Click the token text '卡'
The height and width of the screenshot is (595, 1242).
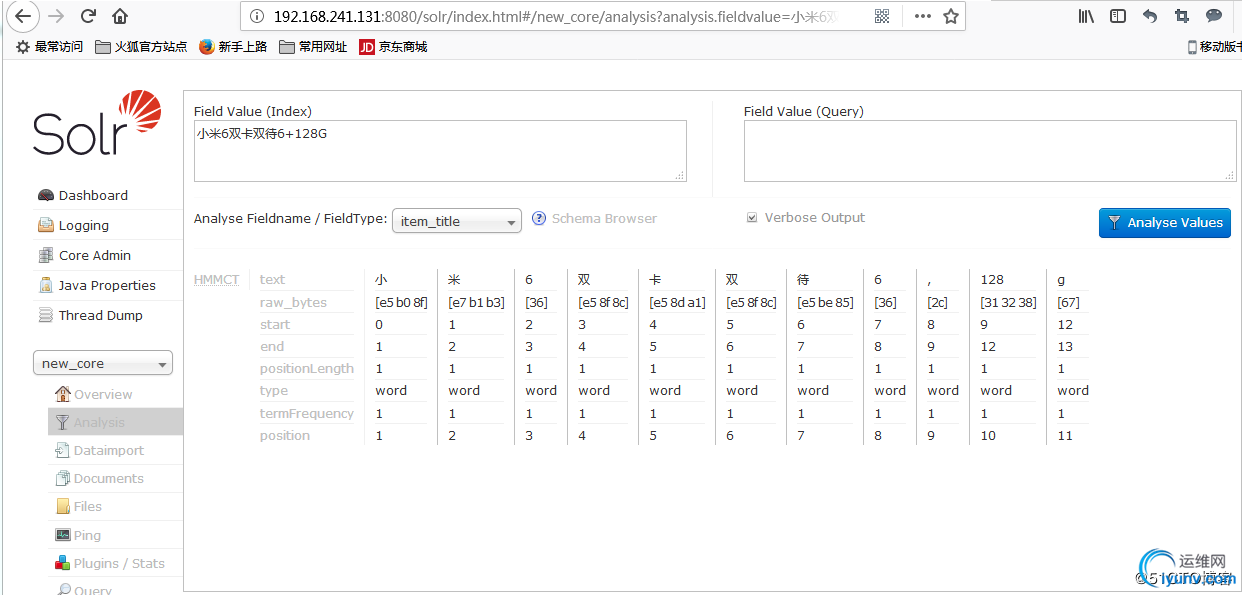click(x=655, y=279)
